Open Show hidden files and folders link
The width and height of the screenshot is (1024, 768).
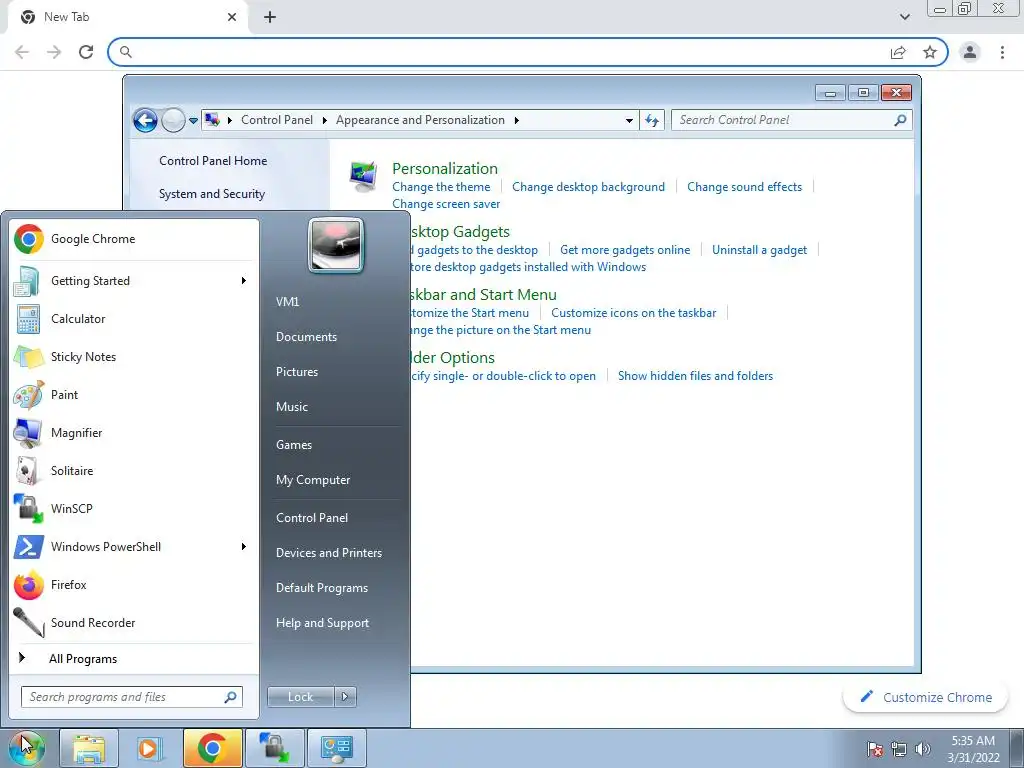(x=696, y=376)
